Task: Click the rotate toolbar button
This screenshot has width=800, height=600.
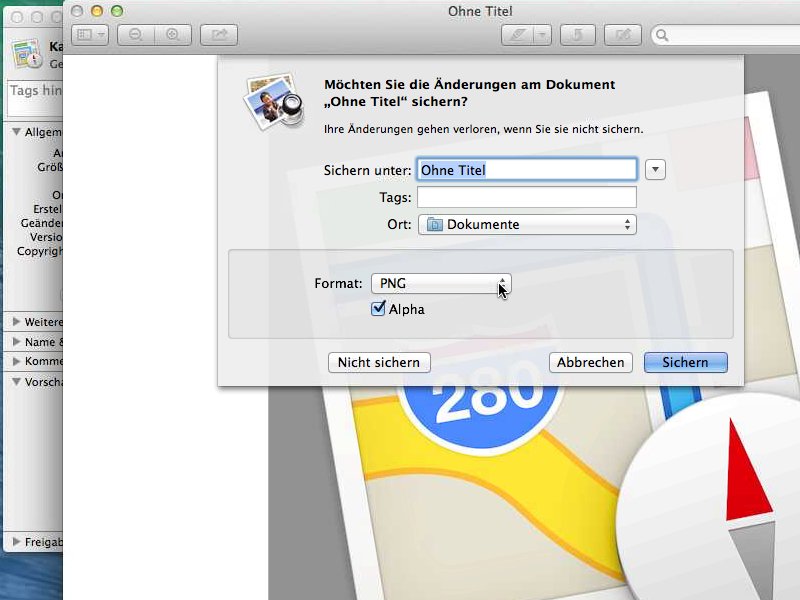Action: [578, 35]
